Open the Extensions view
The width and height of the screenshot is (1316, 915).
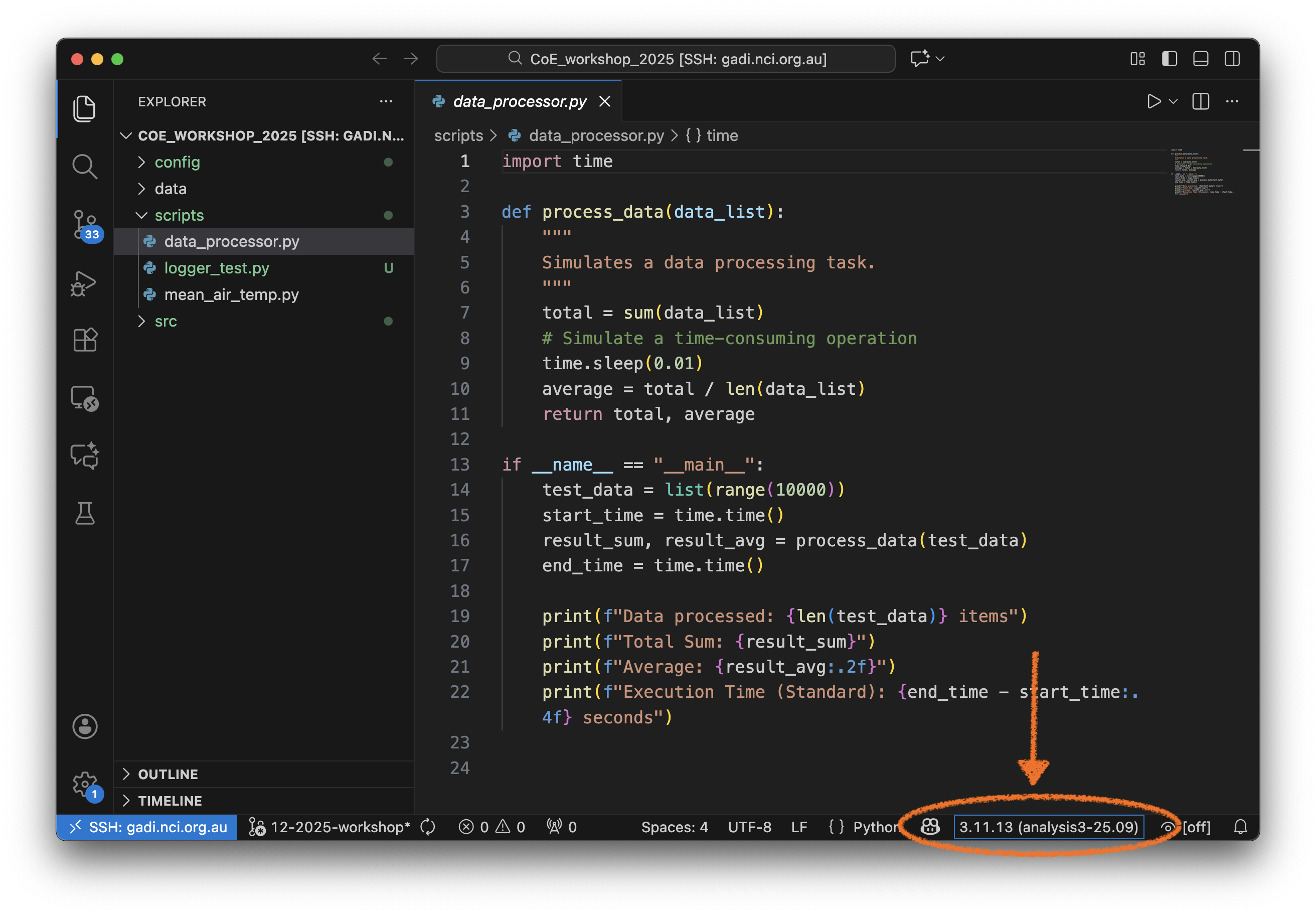(x=85, y=340)
